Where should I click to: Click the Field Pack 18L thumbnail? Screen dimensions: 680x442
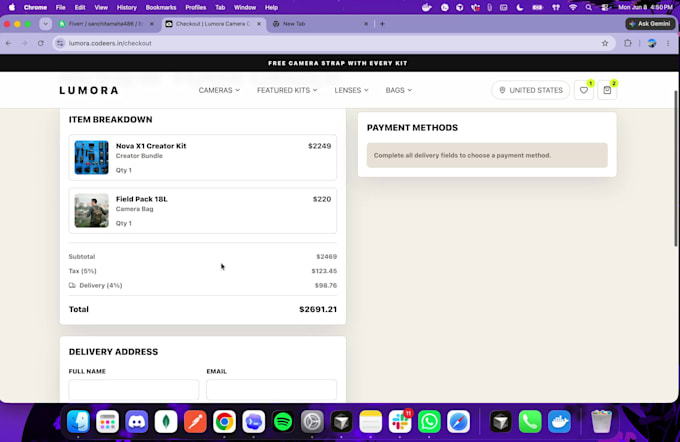click(x=92, y=210)
